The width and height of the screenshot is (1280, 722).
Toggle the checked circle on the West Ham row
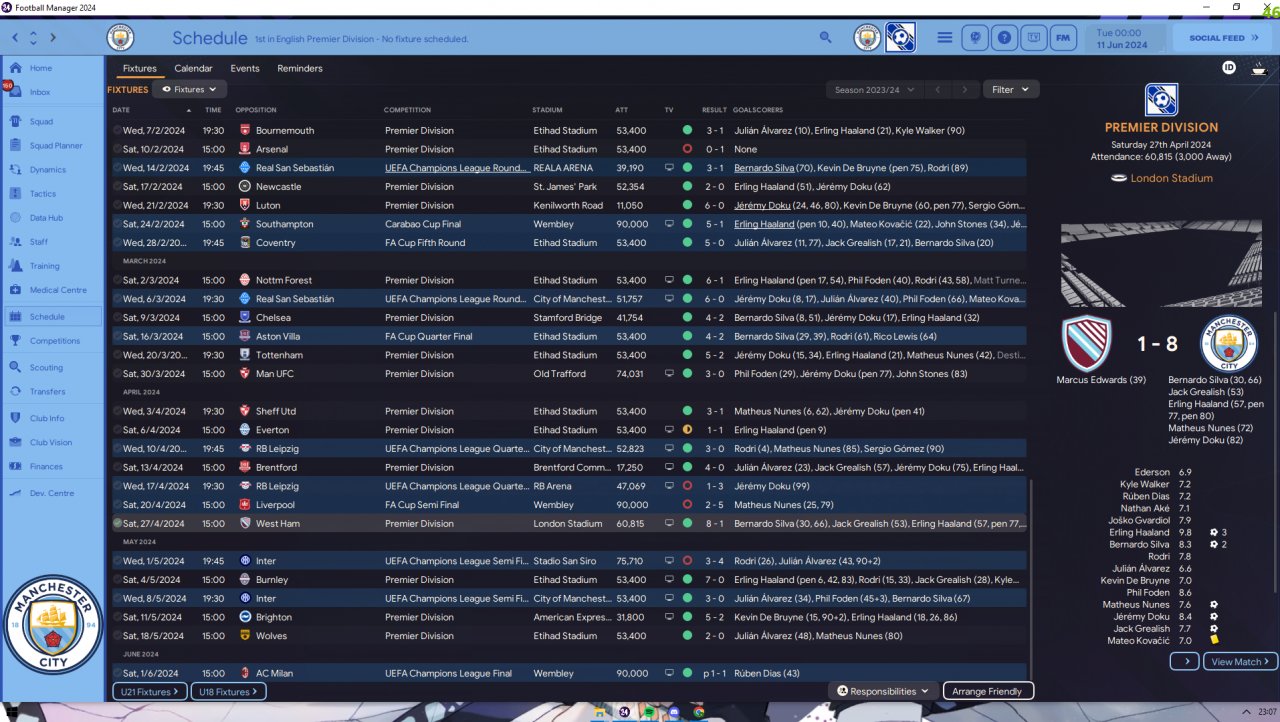coord(117,523)
